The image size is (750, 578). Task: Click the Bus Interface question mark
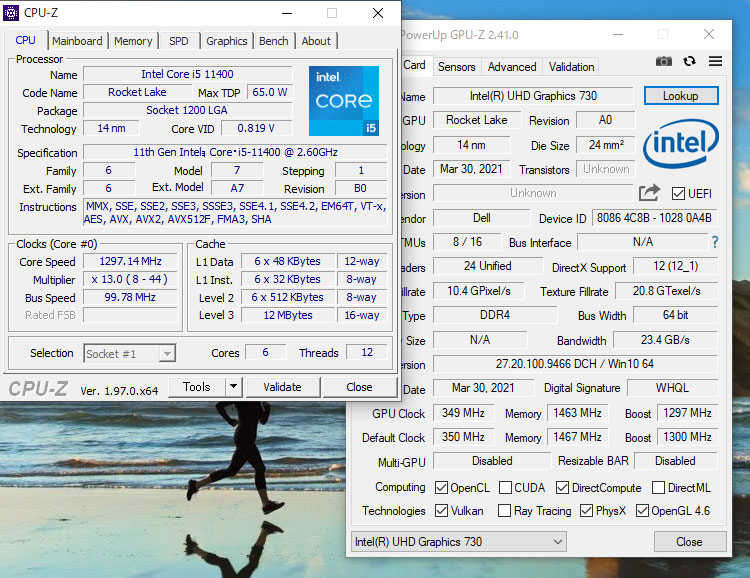[715, 242]
